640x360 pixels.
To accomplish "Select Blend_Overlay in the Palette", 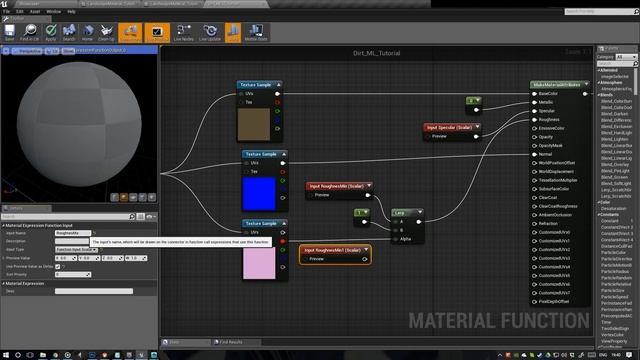I will (615, 164).
